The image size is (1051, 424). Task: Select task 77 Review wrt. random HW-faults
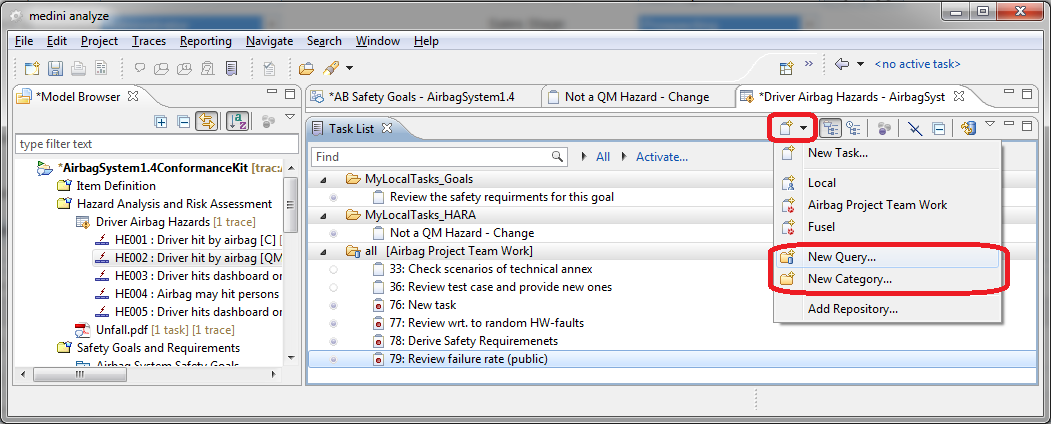pos(488,323)
